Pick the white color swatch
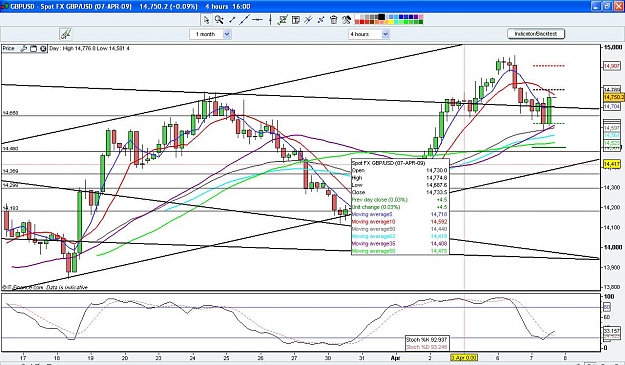This screenshot has width=625, height=365. pyautogui.click(x=357, y=17)
